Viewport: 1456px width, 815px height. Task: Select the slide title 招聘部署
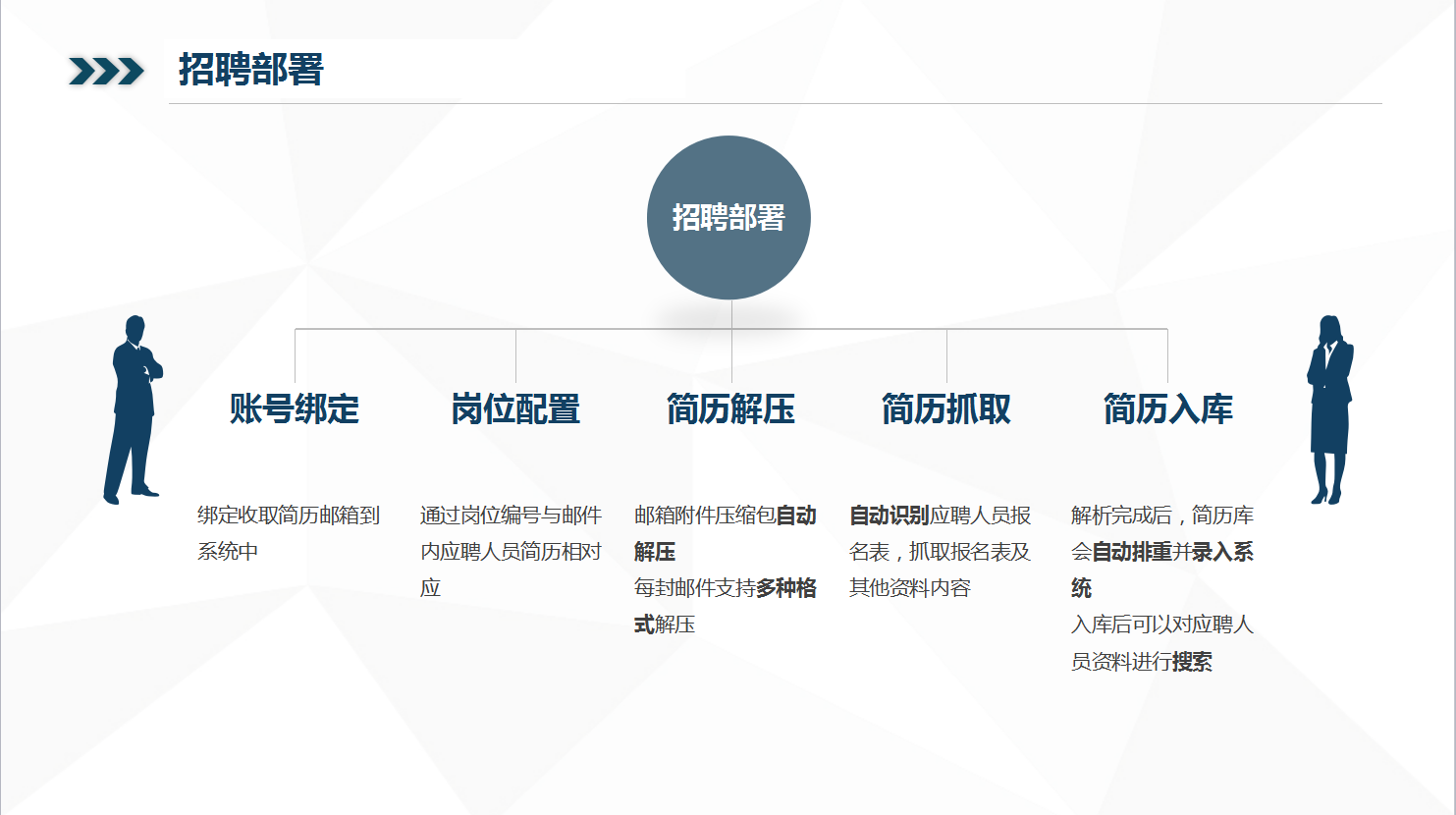click(x=251, y=70)
